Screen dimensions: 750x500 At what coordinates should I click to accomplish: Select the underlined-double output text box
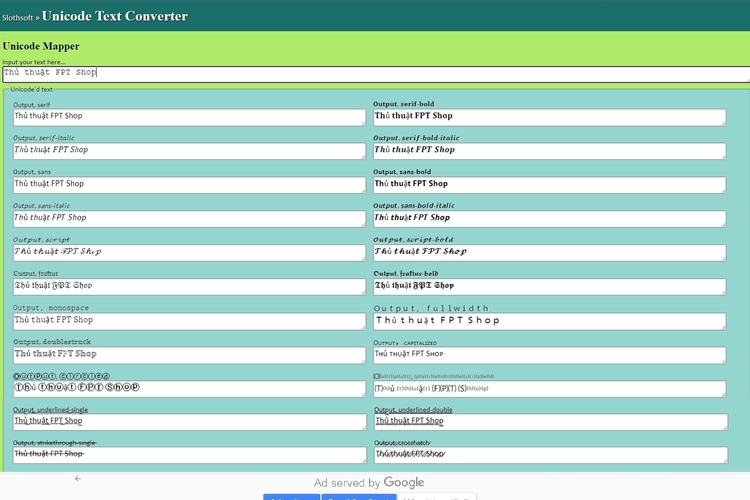pyautogui.click(x=551, y=422)
